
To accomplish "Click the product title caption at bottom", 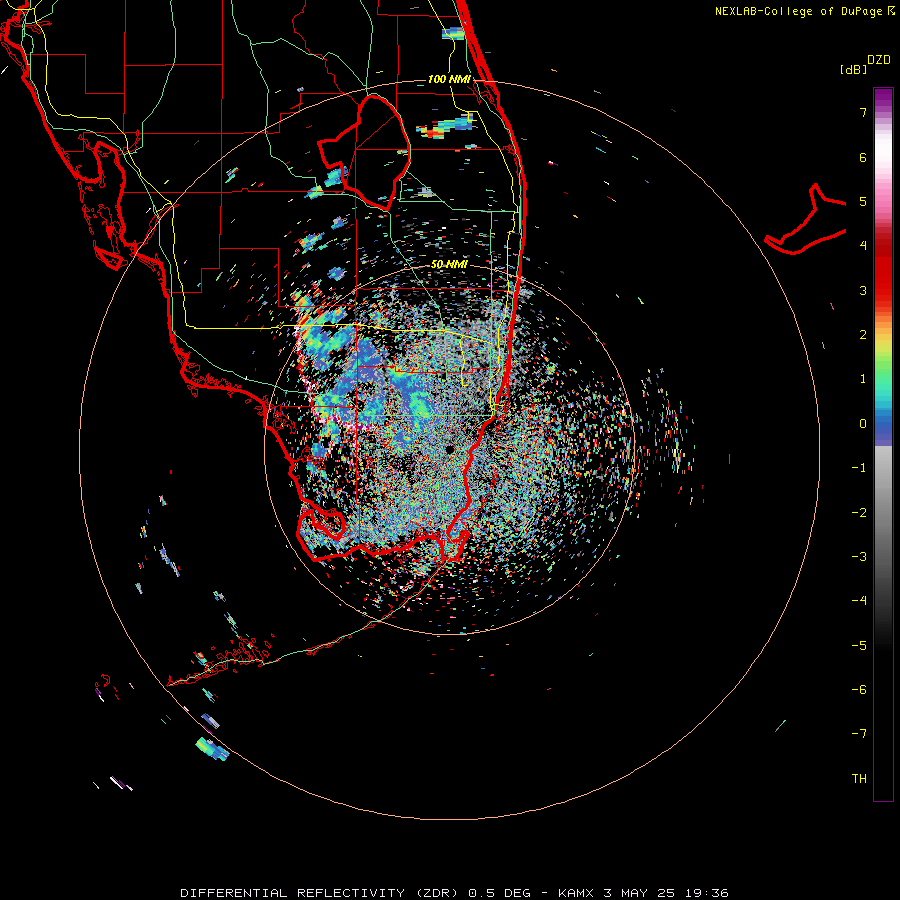I will pyautogui.click(x=455, y=893).
